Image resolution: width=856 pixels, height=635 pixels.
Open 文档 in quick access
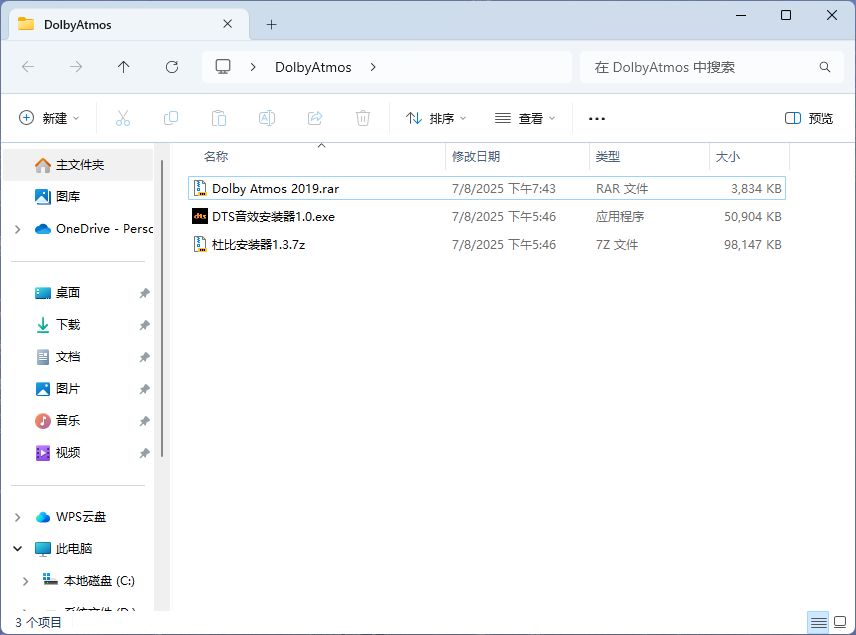tap(78, 357)
